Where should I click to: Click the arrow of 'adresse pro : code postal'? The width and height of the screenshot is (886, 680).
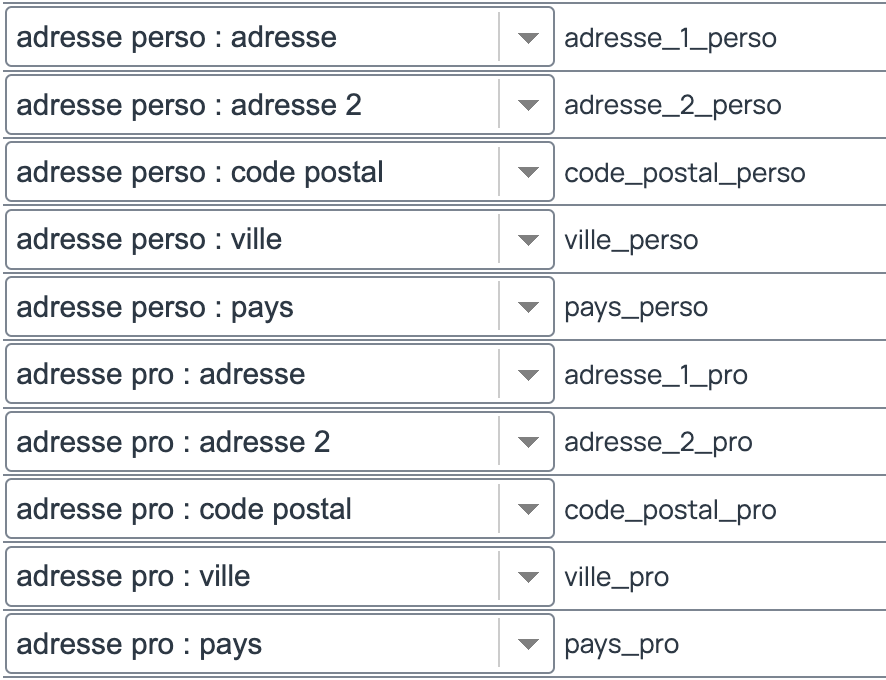tap(528, 509)
